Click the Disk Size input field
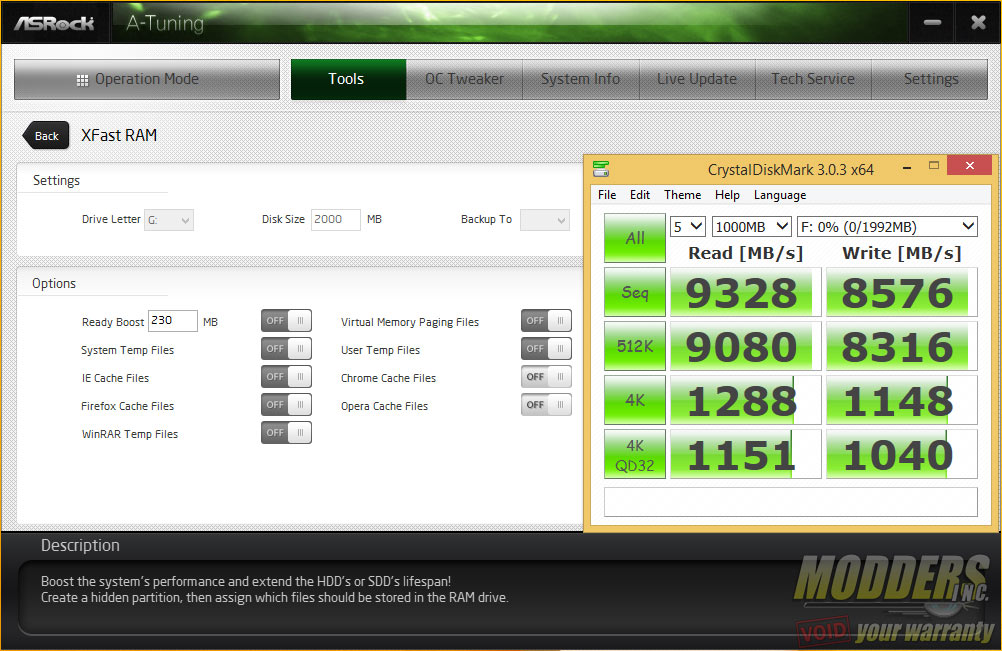The height and width of the screenshot is (651, 1002). coord(335,220)
